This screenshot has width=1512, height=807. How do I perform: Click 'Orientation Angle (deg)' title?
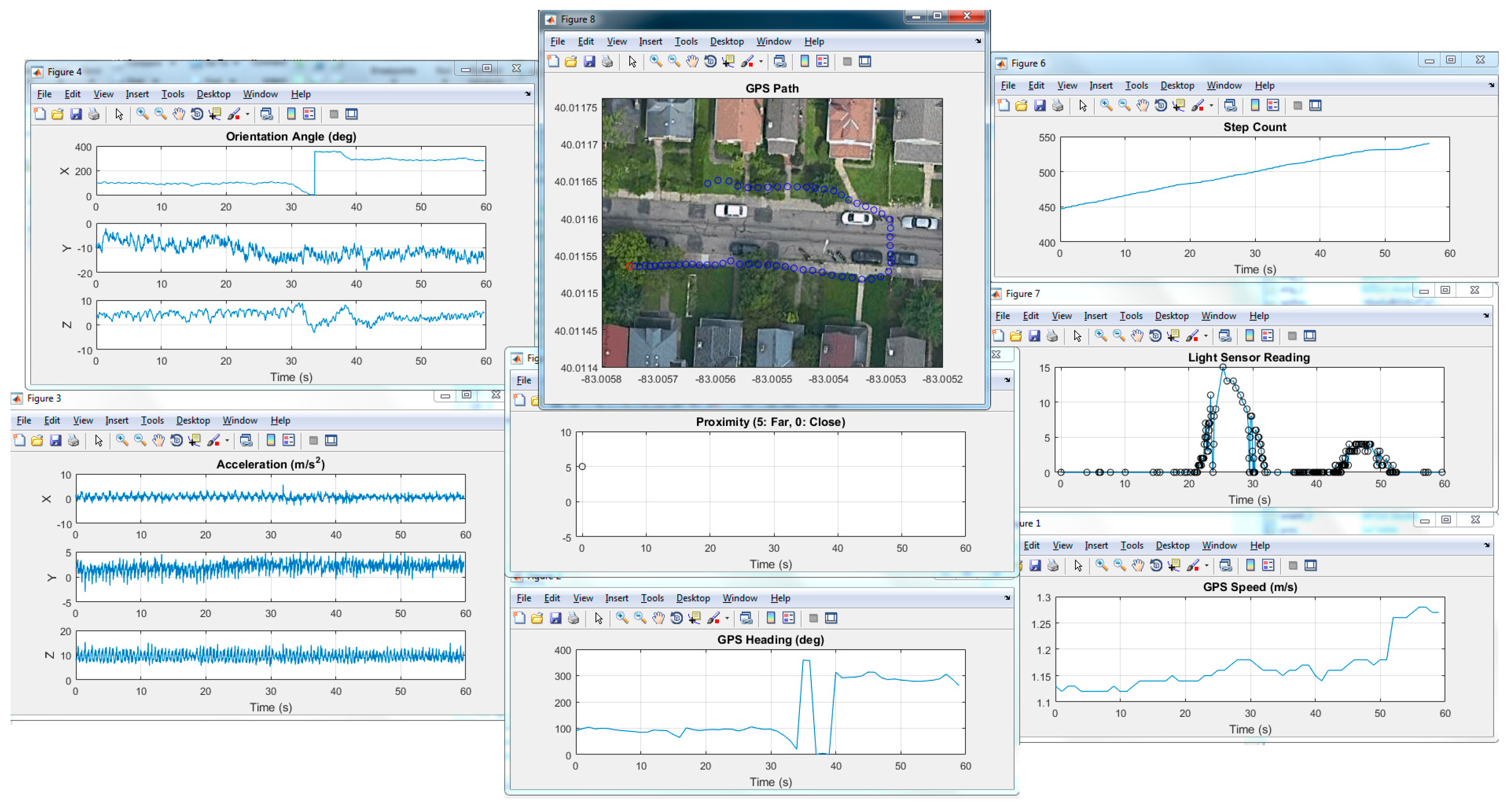(x=291, y=136)
